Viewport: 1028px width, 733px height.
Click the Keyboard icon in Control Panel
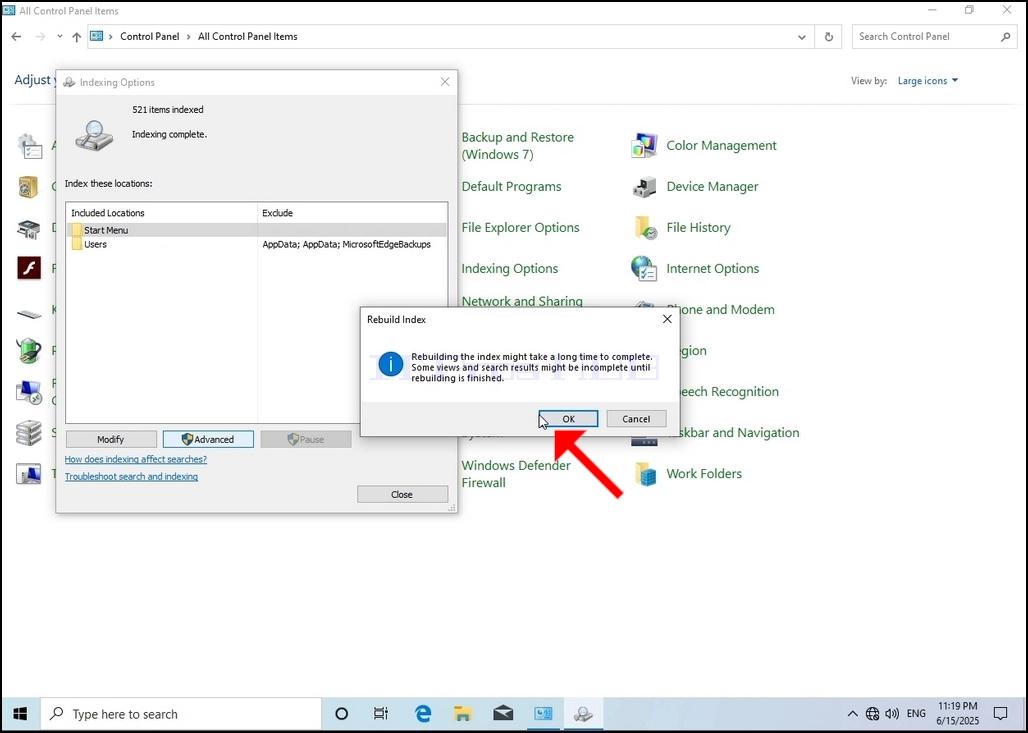[29, 313]
